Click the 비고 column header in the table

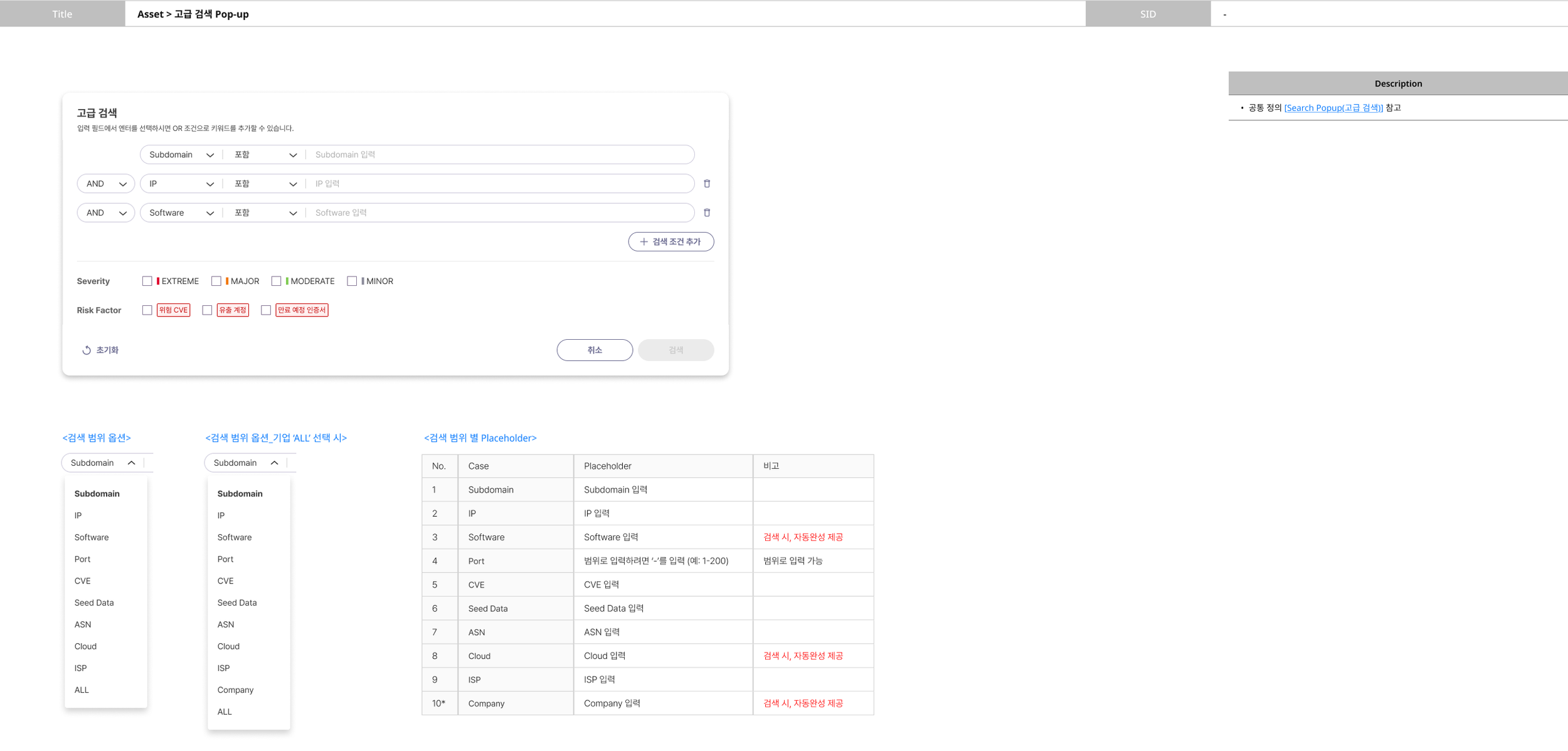(x=813, y=466)
